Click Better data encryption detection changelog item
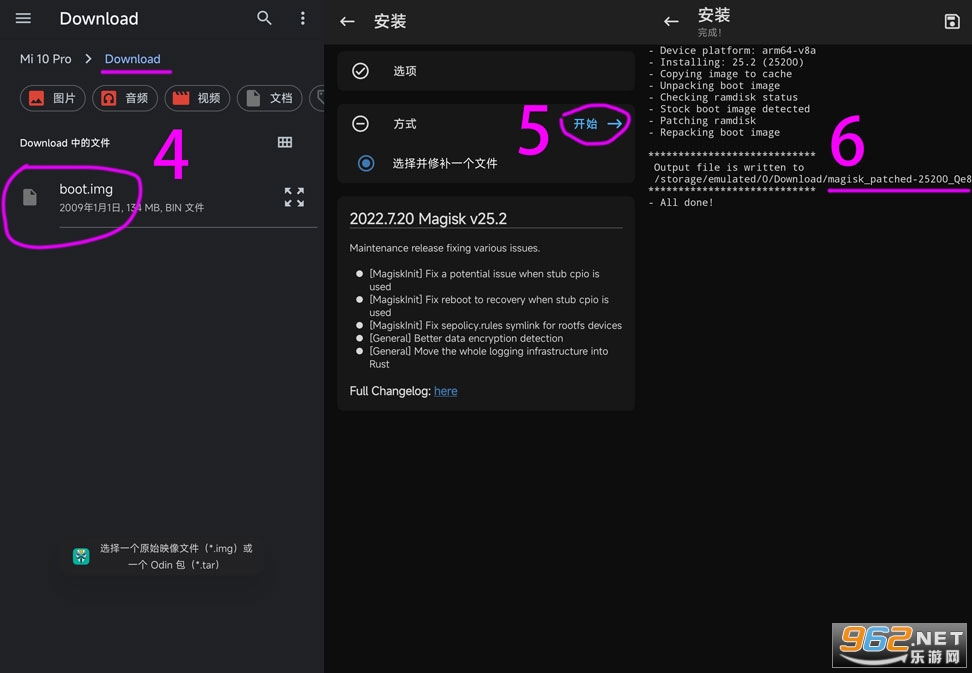 466,338
